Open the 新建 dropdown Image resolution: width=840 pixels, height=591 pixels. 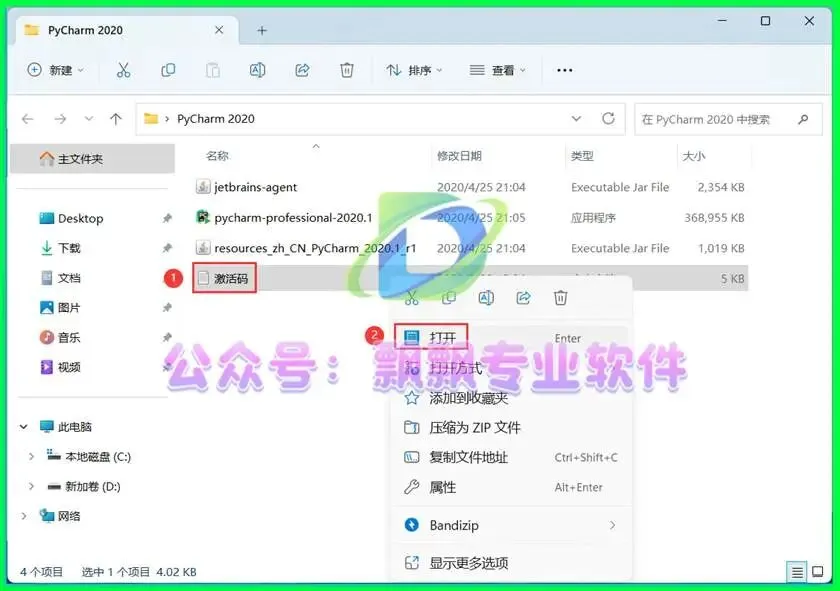[x=56, y=70]
